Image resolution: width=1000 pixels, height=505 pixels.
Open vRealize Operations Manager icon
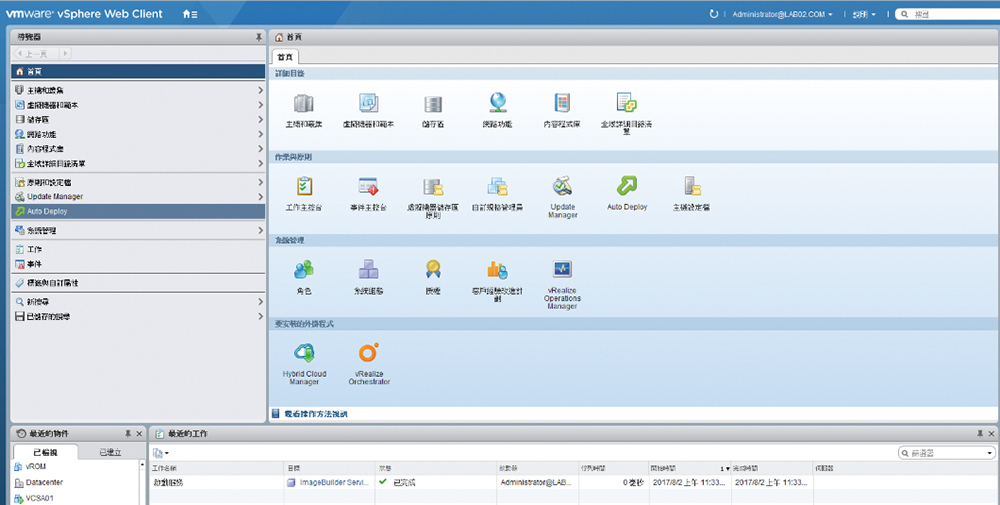tap(562, 270)
